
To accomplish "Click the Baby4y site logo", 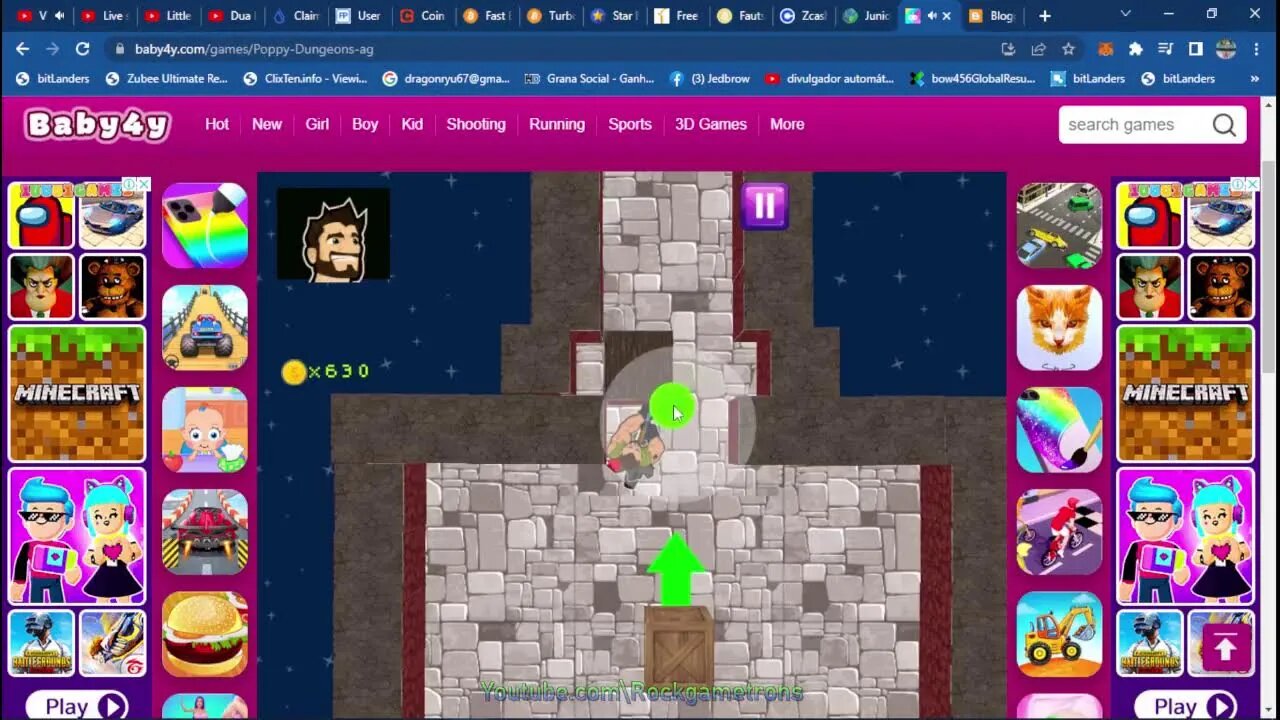I will 98,125.
